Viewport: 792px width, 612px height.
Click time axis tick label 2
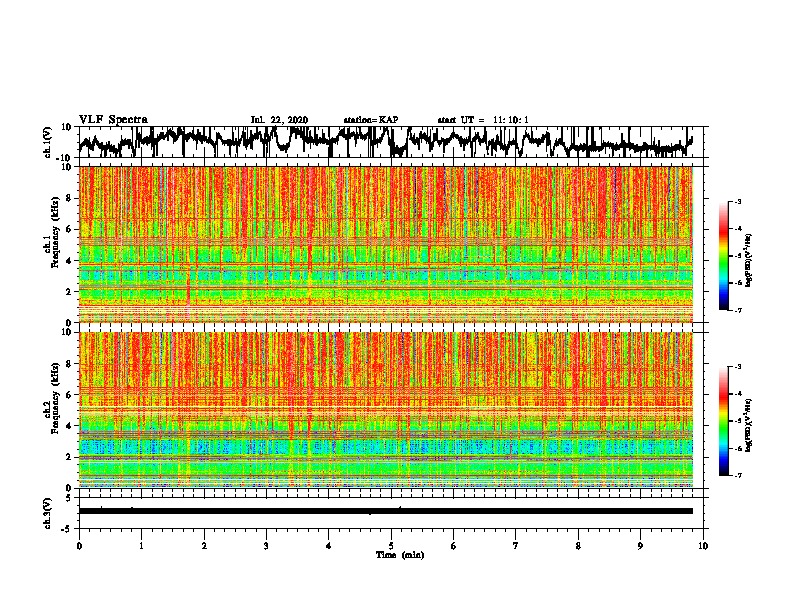click(204, 546)
